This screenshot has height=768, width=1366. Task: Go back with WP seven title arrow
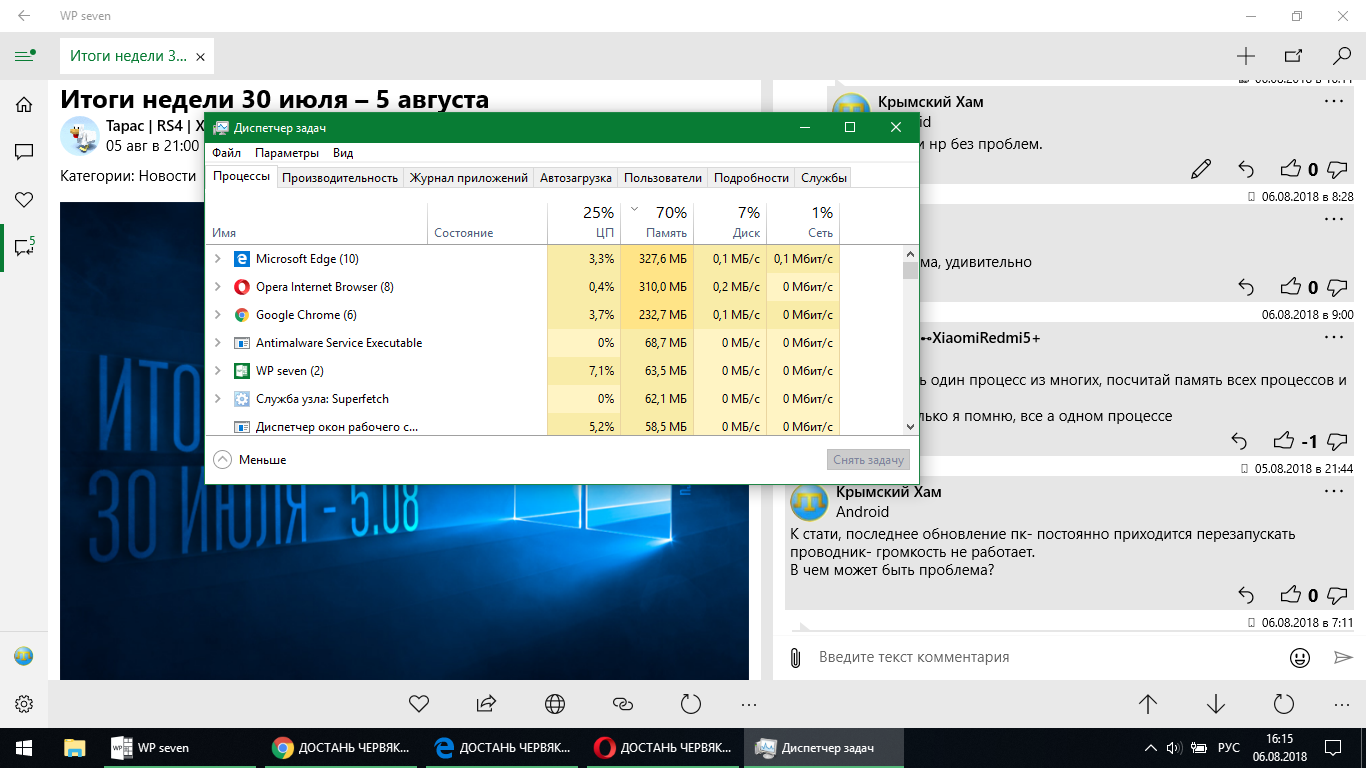coord(24,16)
